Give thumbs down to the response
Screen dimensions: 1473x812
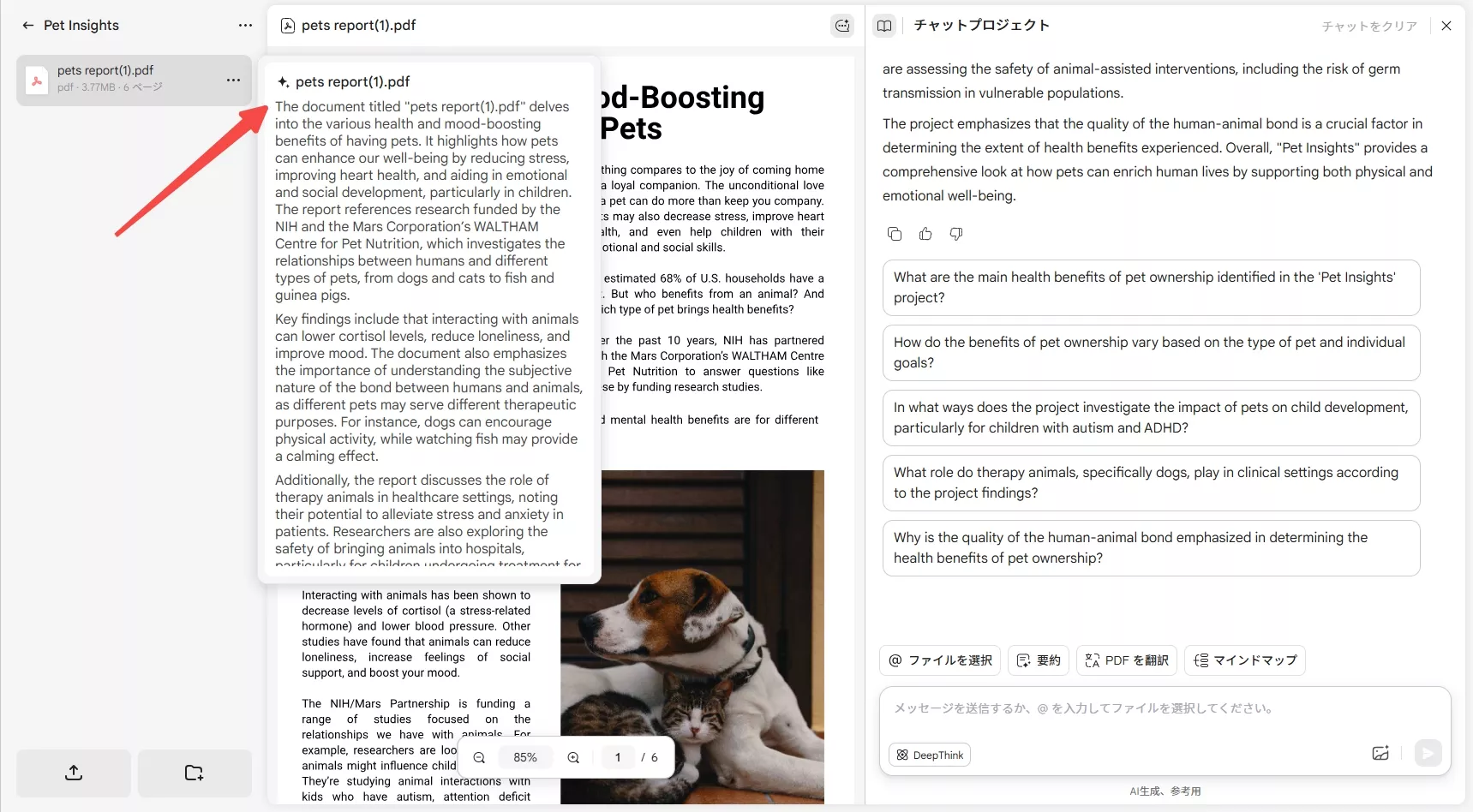click(x=956, y=234)
